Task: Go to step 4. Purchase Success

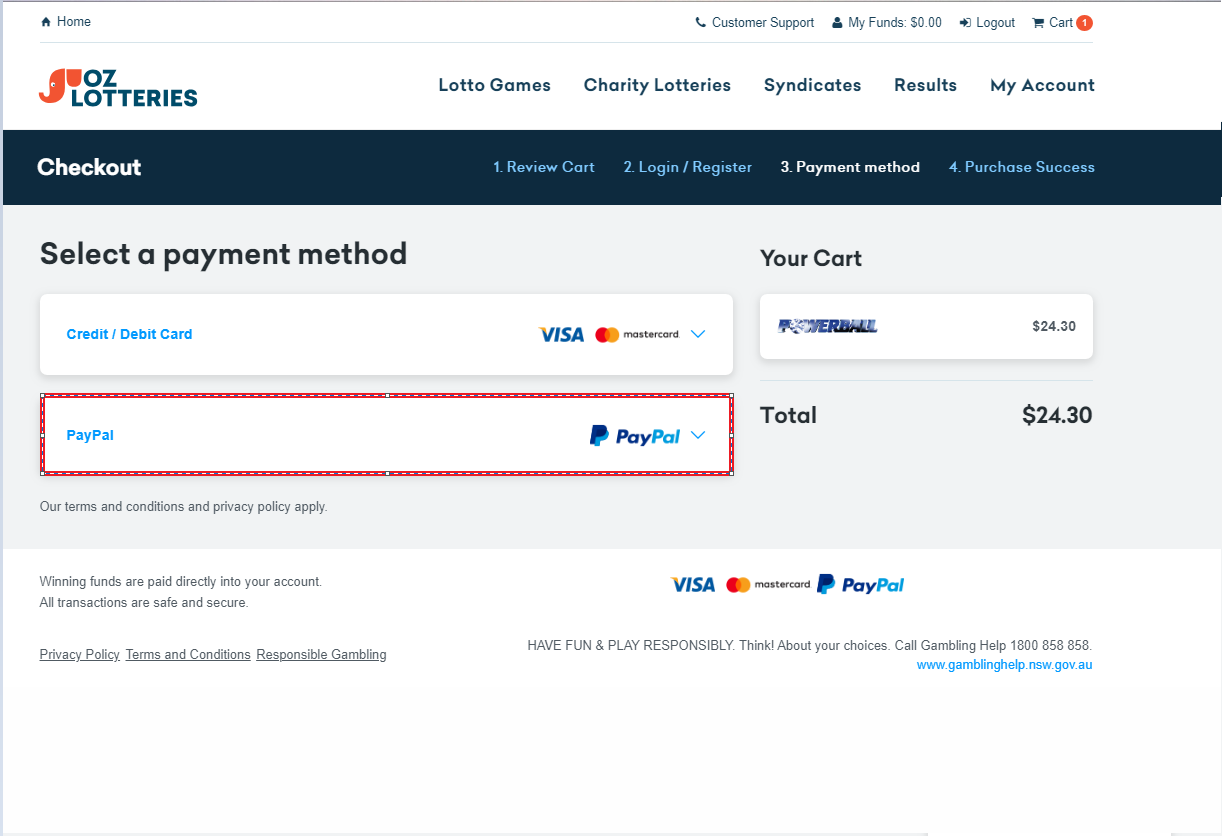Action: click(x=1022, y=167)
